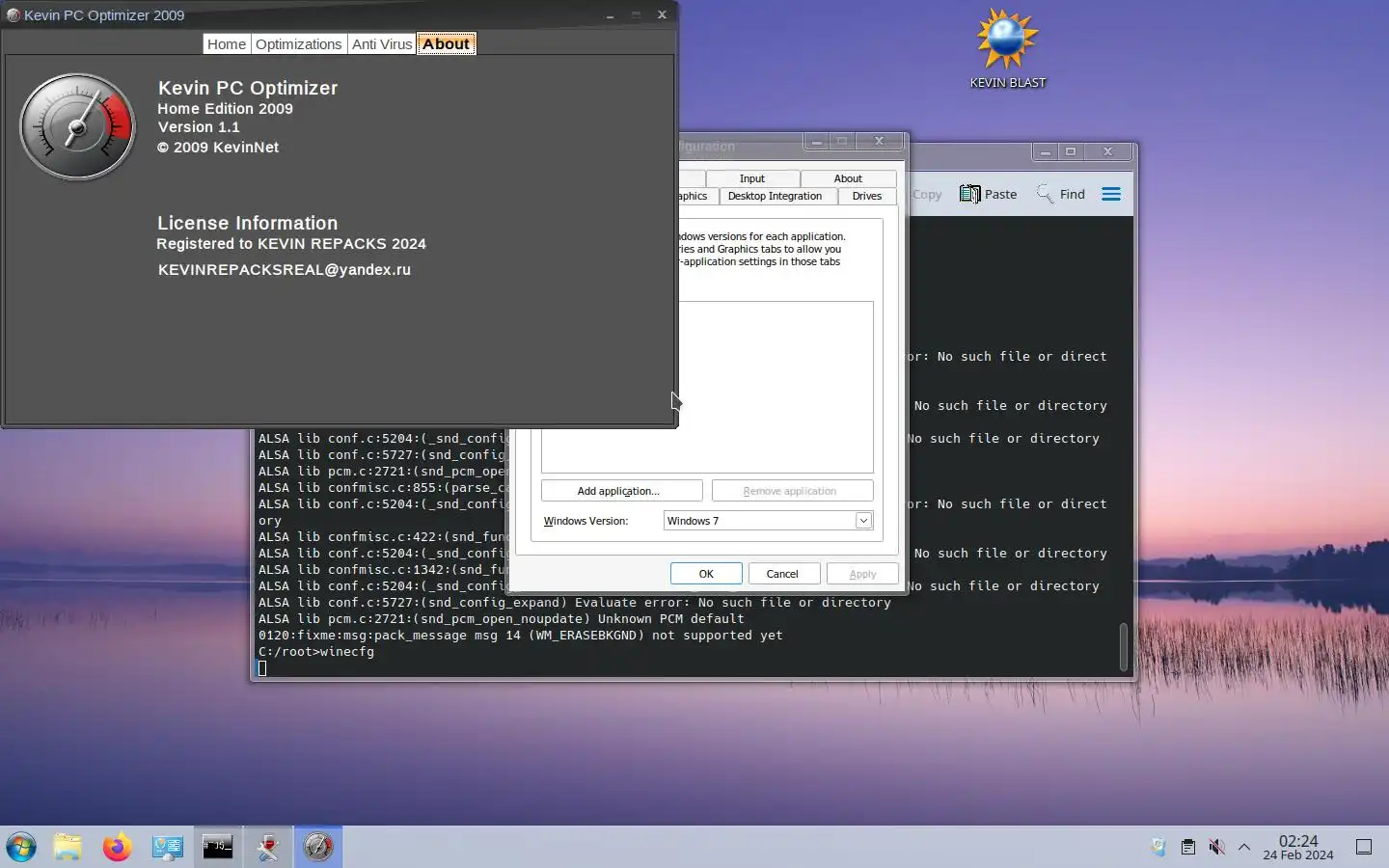Open the Input tab in Wine configuration
1389x868 pixels.
[x=752, y=178]
